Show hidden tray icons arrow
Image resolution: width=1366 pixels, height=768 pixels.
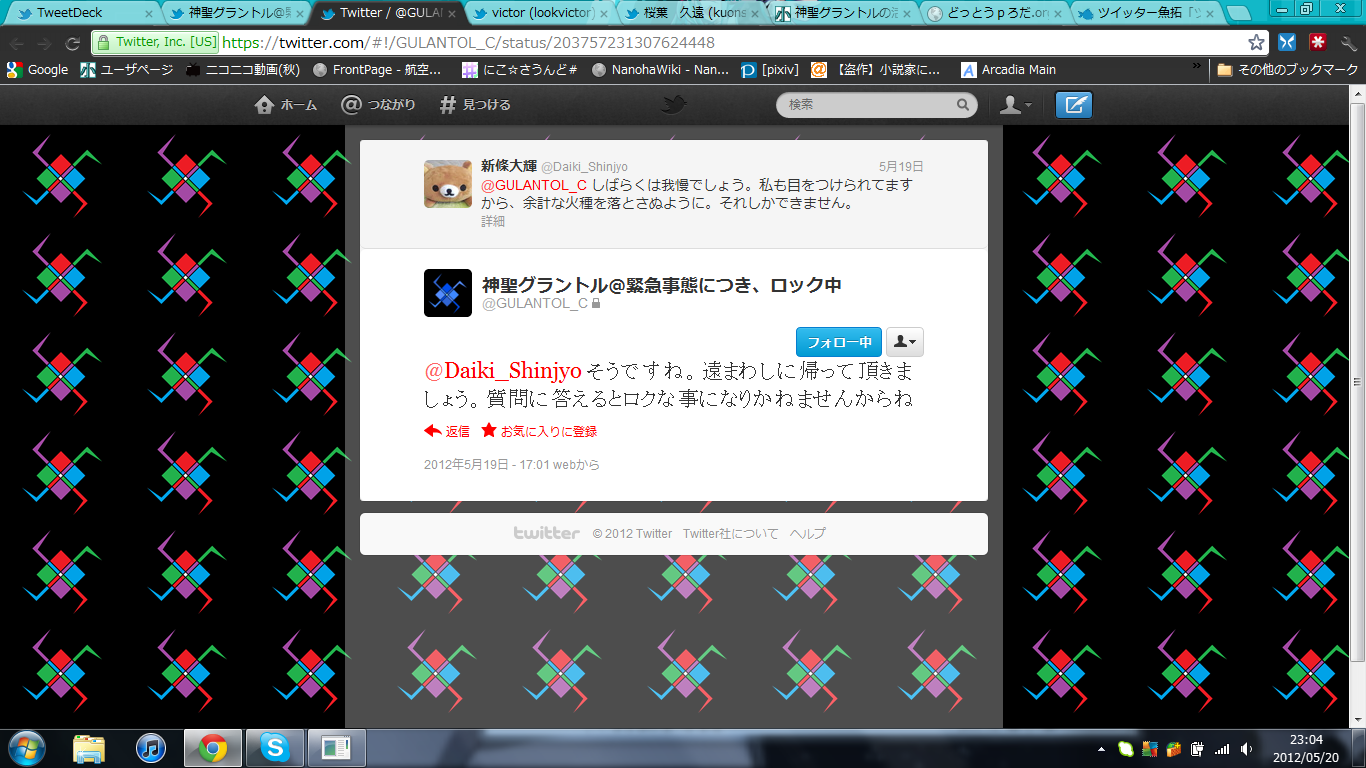1101,749
